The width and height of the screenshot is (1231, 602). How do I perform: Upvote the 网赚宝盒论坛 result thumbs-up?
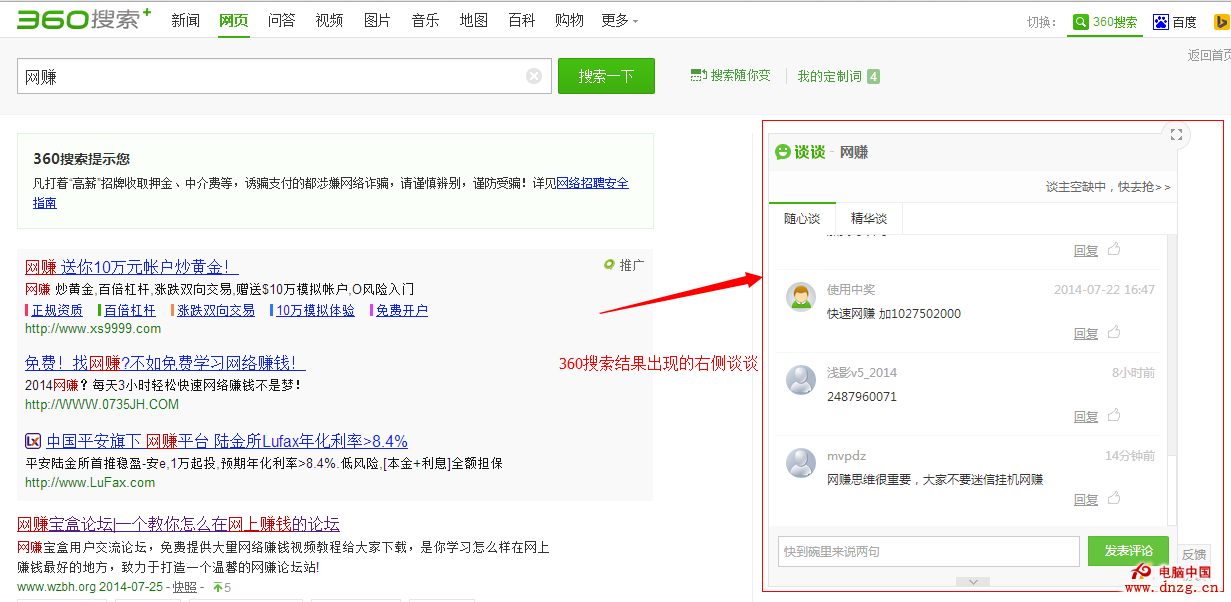[x=217, y=587]
